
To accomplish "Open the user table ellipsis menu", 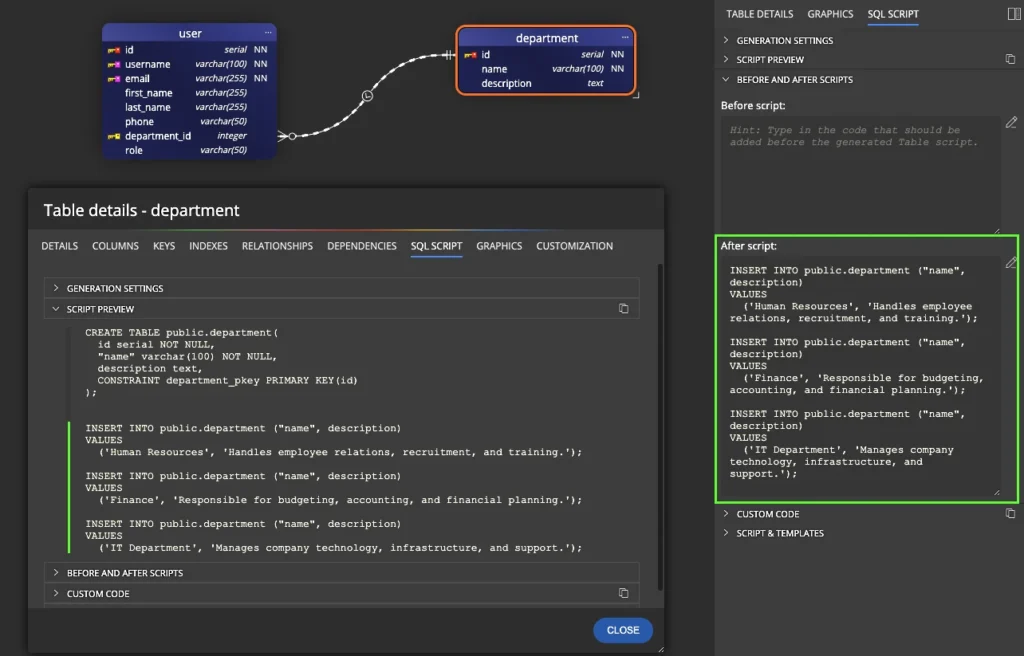I will (267, 34).
